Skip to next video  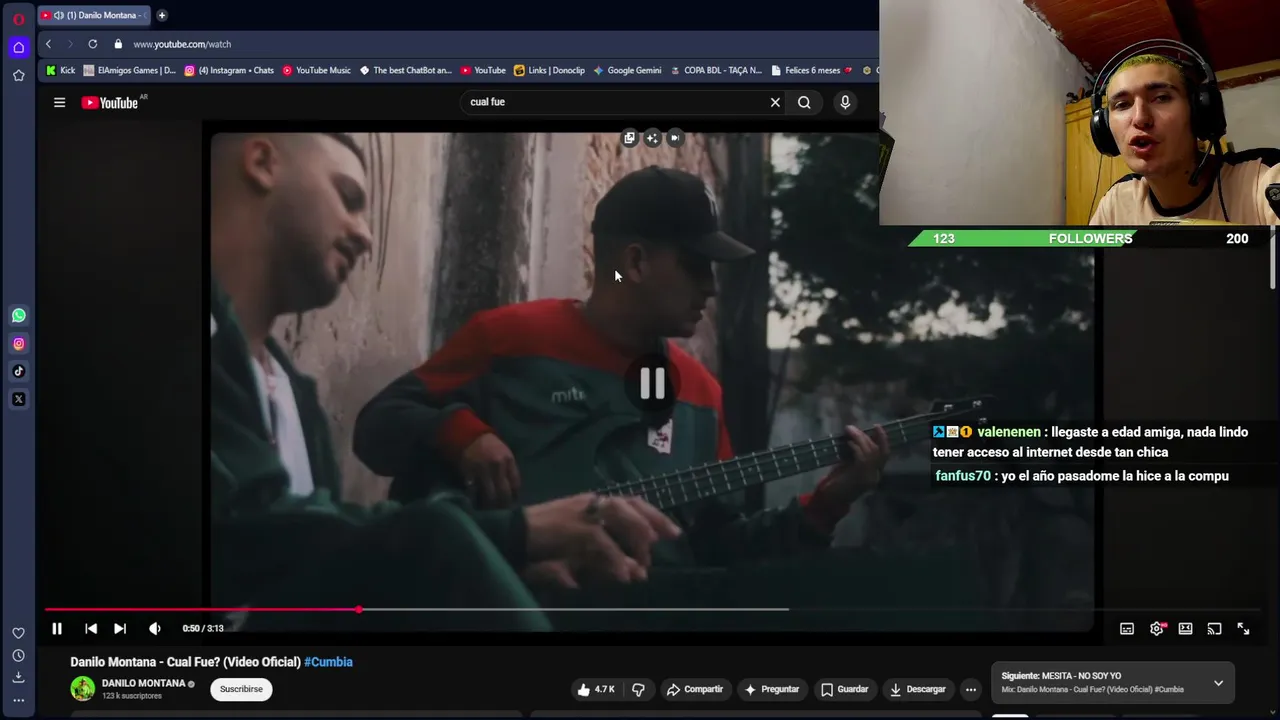pos(120,628)
